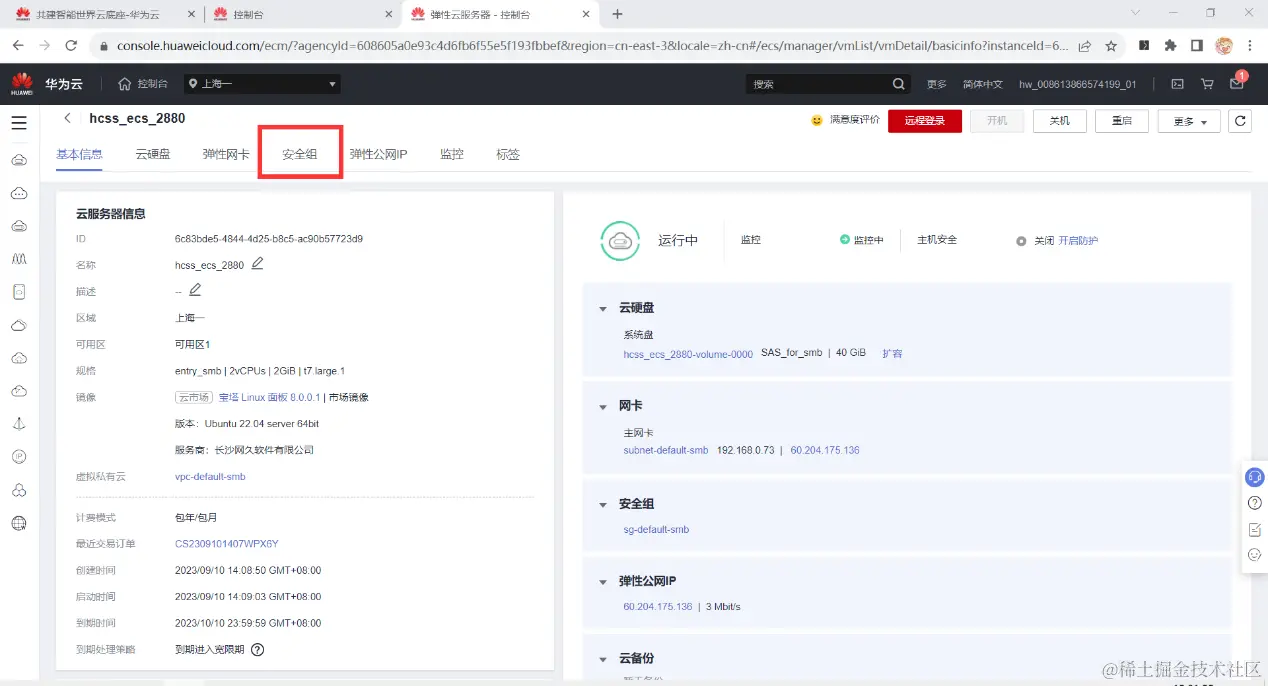Open order CS2309101407WPX6Y link
The height and width of the screenshot is (686, 1268).
pos(227,544)
